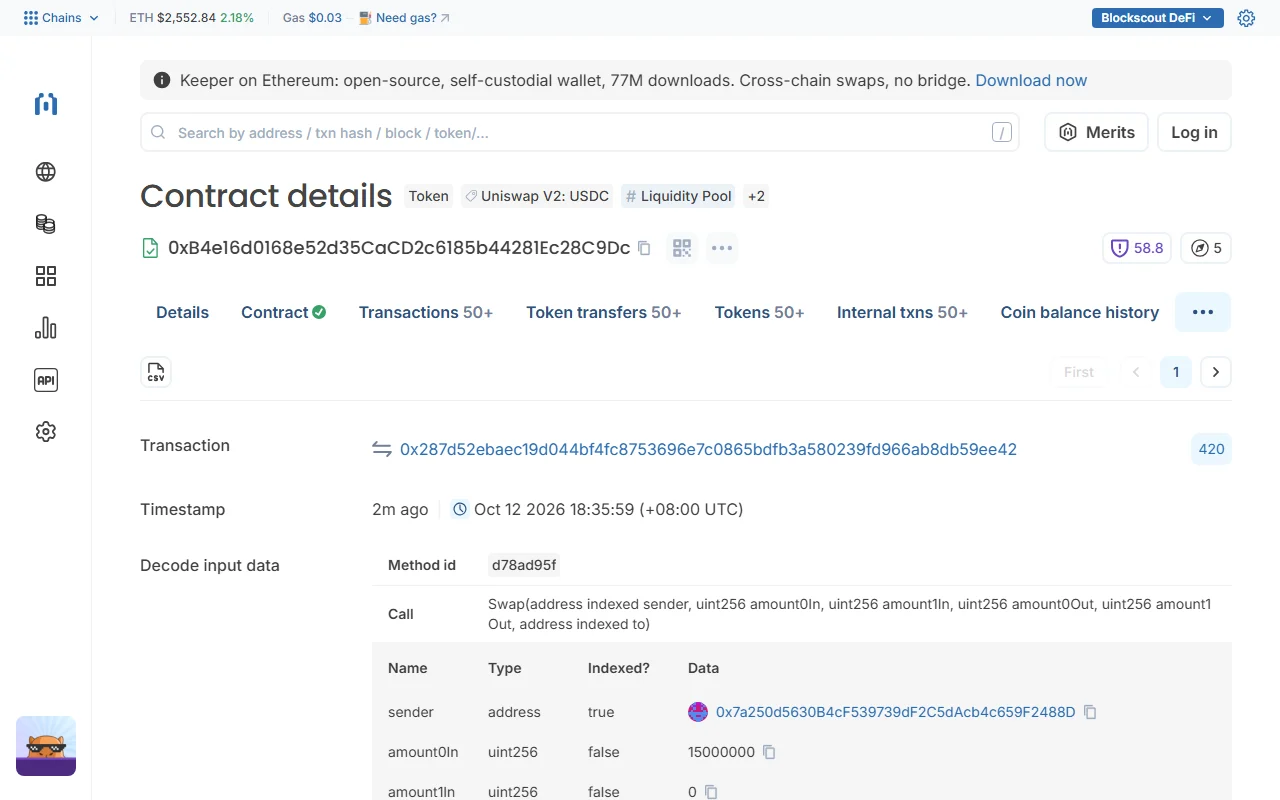Image resolution: width=1280 pixels, height=800 pixels.
Task: Open the compass badge showing 5
Action: click(1206, 248)
